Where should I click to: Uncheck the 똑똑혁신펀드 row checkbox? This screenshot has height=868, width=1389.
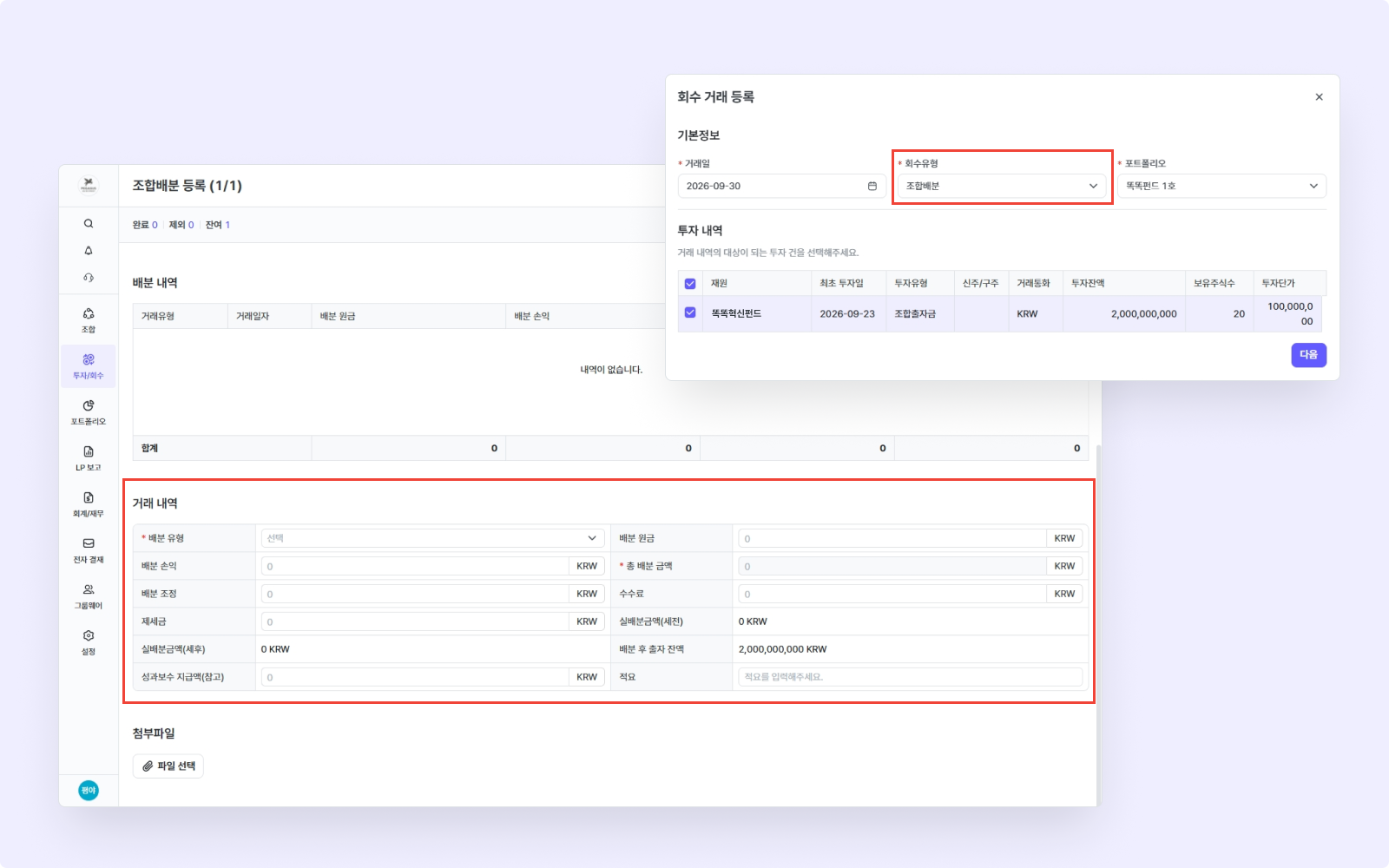[x=690, y=312]
